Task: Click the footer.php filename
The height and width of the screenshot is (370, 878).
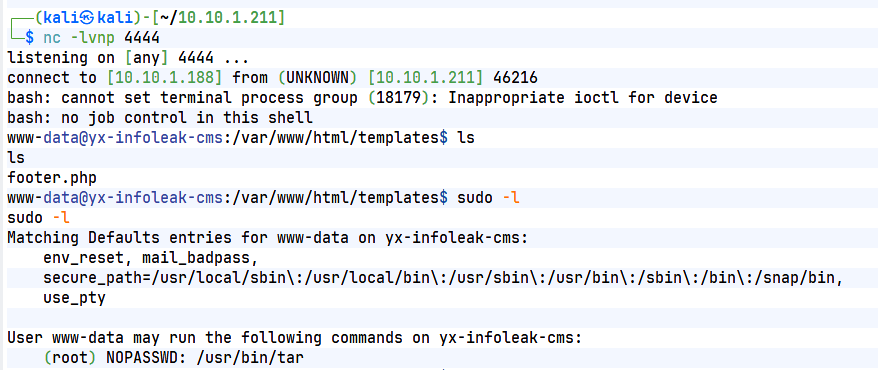Action: 52,179
